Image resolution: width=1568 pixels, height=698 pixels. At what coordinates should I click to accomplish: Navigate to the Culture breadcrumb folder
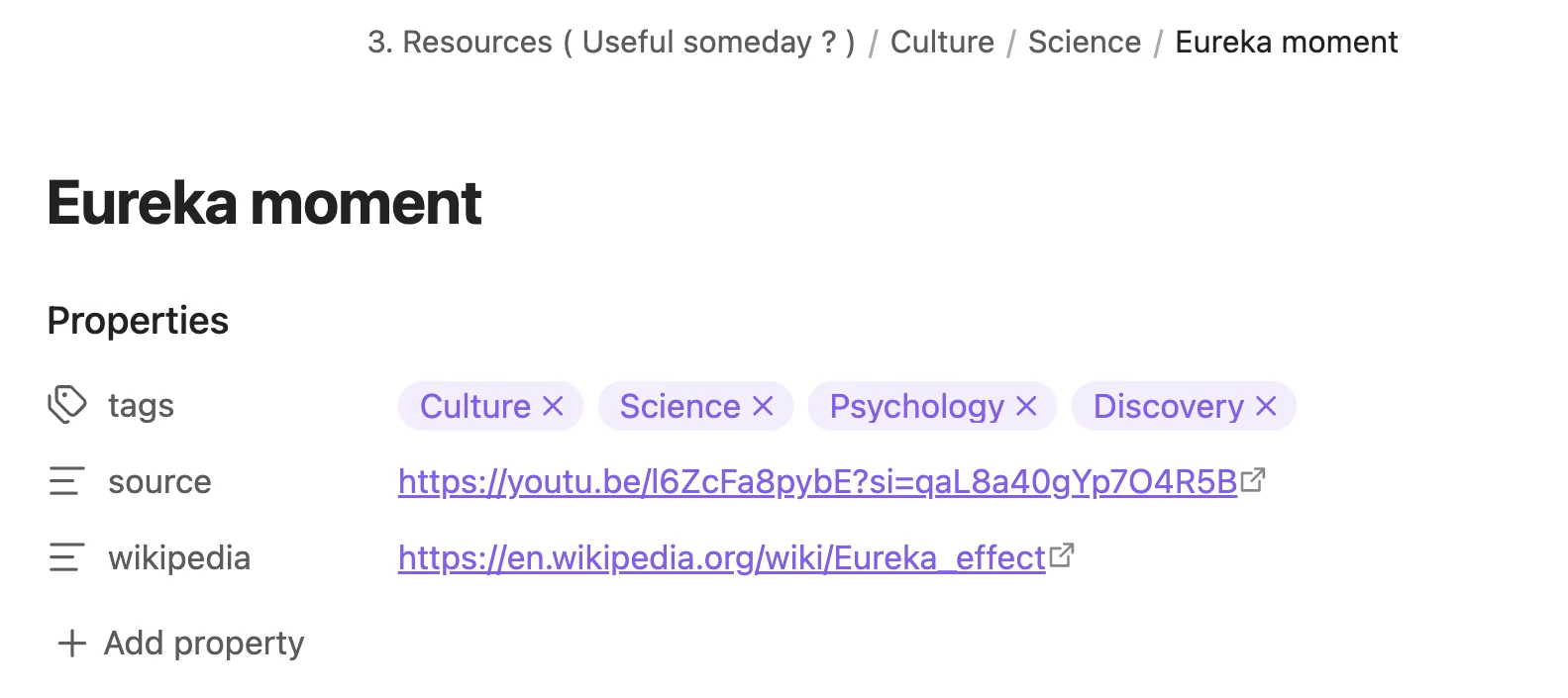[942, 42]
